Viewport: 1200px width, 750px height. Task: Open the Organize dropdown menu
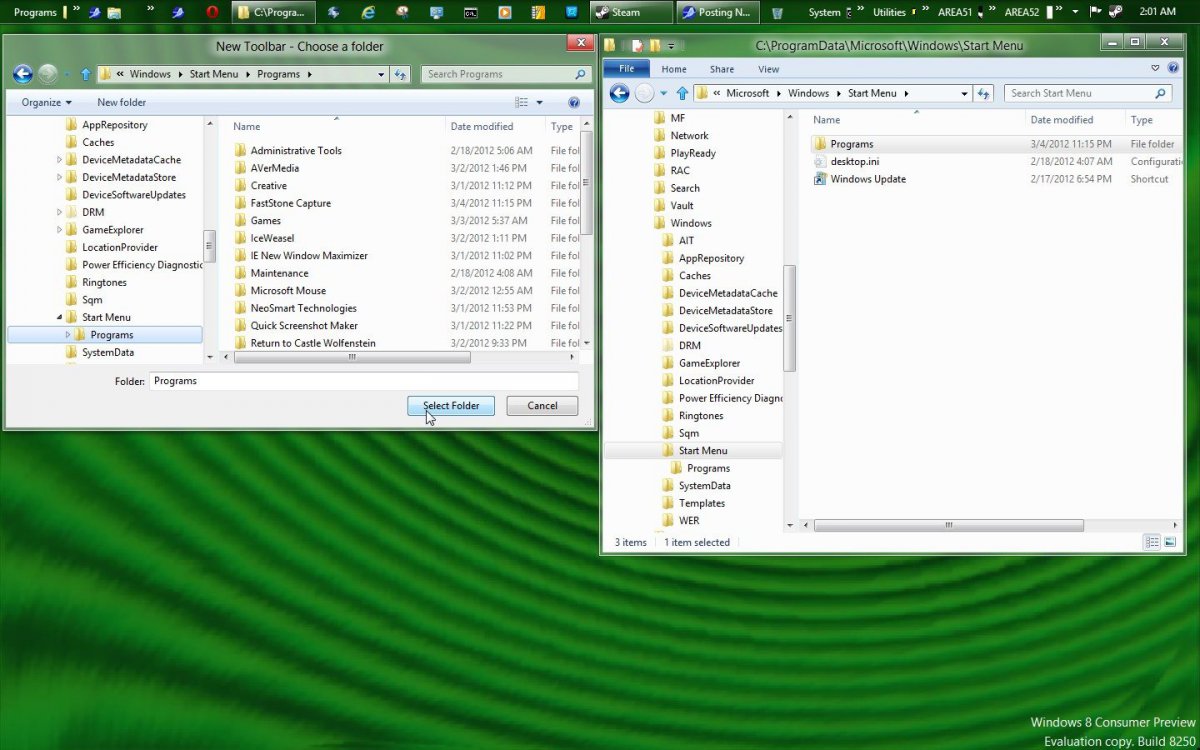[47, 102]
